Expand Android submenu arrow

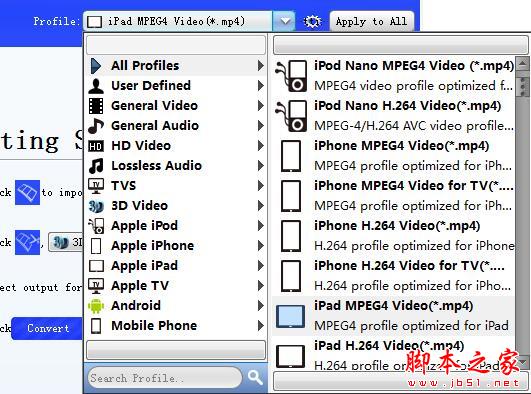(x=260, y=306)
